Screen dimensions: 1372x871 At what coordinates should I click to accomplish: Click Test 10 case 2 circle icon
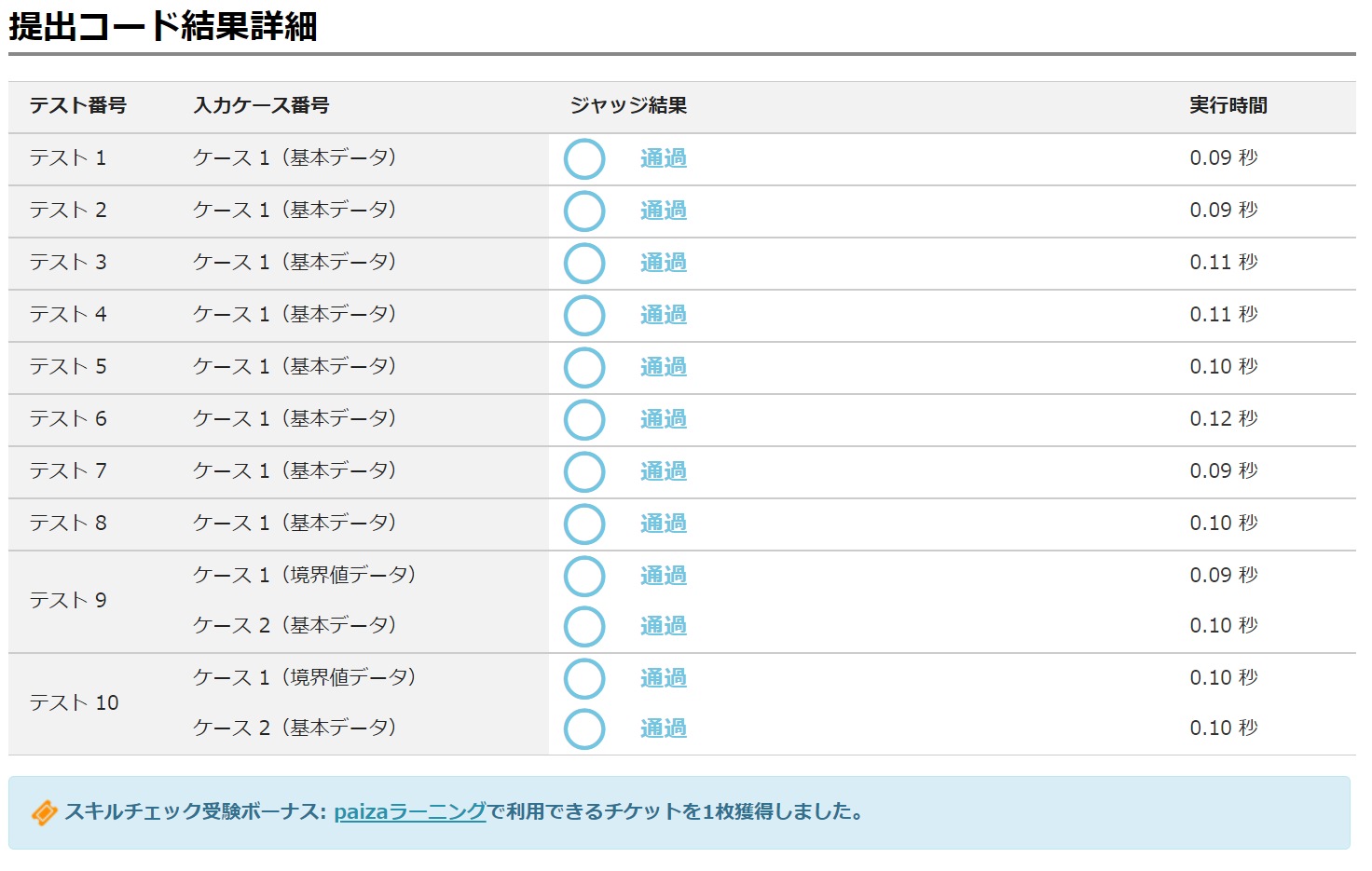(x=584, y=729)
